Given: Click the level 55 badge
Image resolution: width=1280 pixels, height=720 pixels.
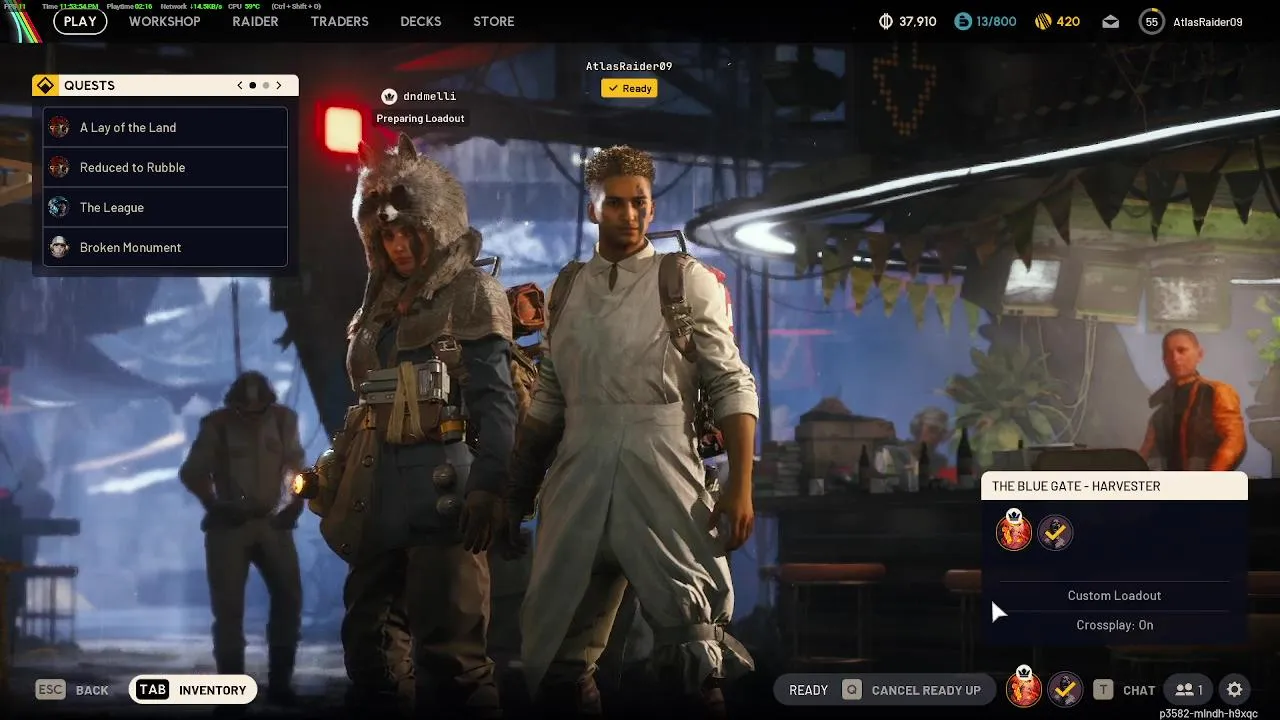Looking at the screenshot, I should [1152, 21].
